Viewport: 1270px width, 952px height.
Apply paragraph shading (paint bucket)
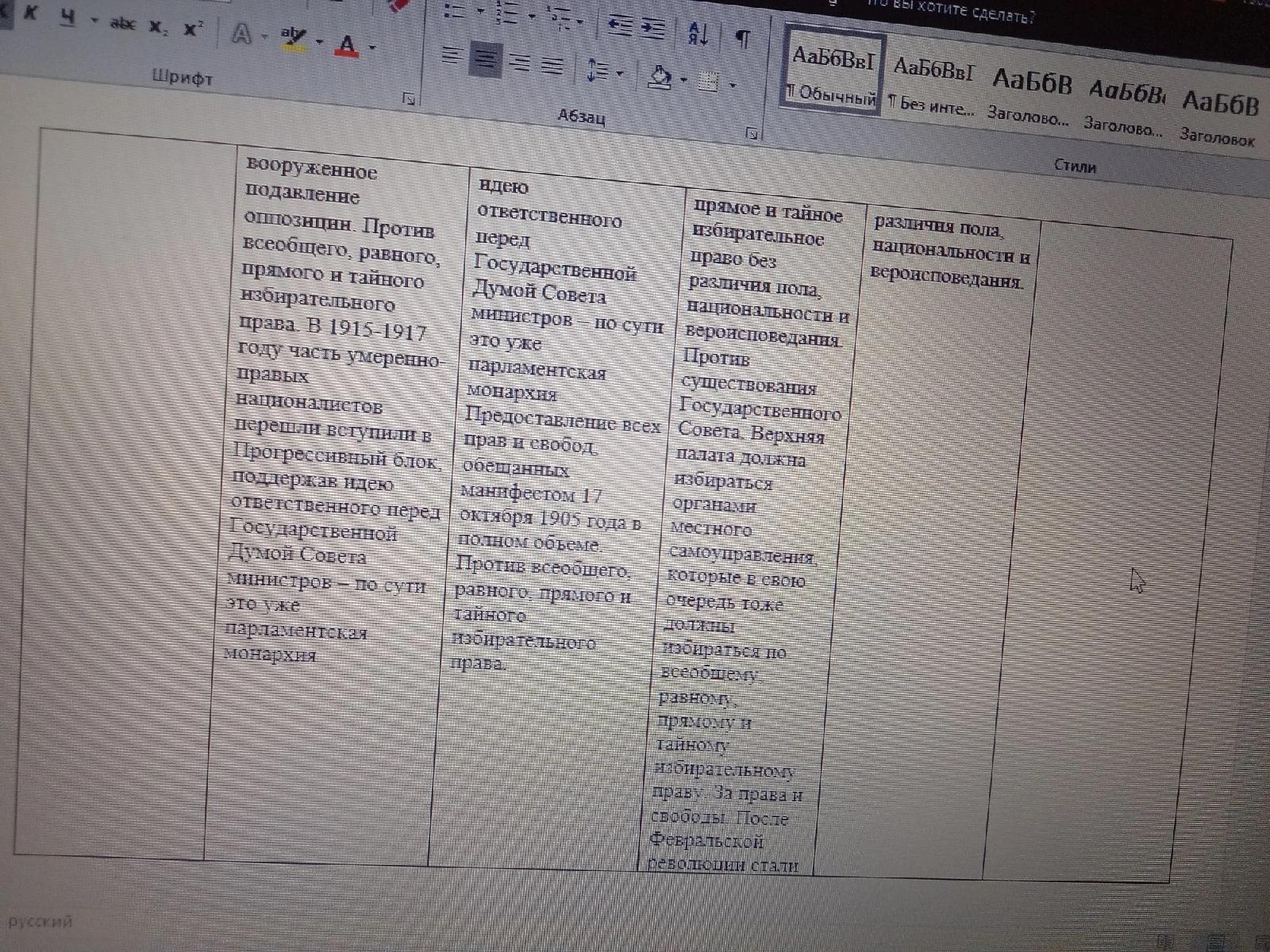(660, 77)
